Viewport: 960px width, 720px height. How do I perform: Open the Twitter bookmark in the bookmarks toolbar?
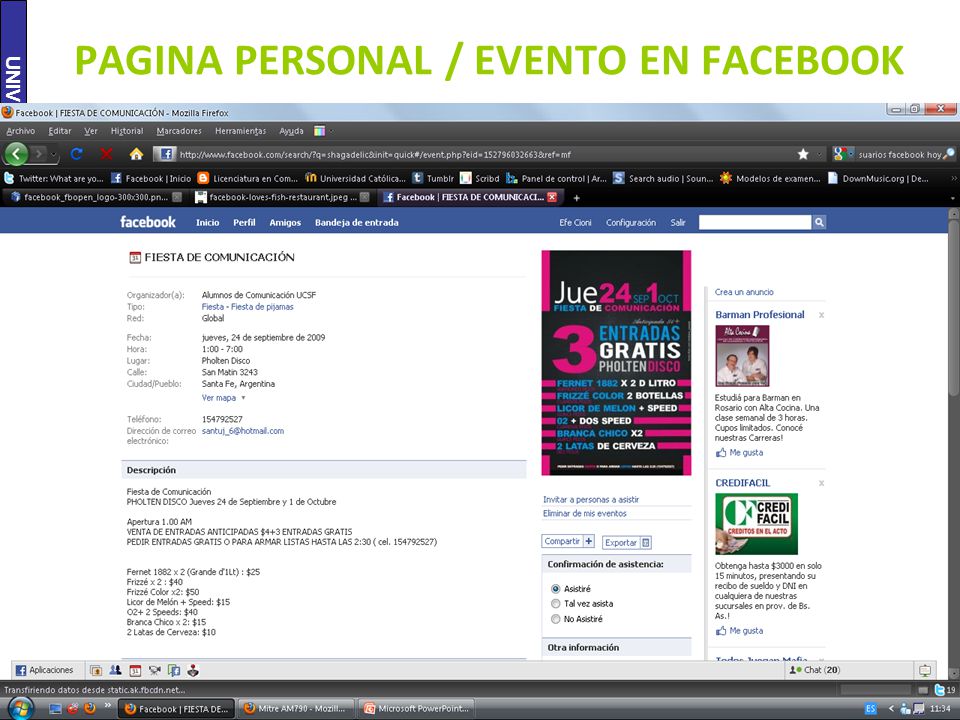point(54,179)
